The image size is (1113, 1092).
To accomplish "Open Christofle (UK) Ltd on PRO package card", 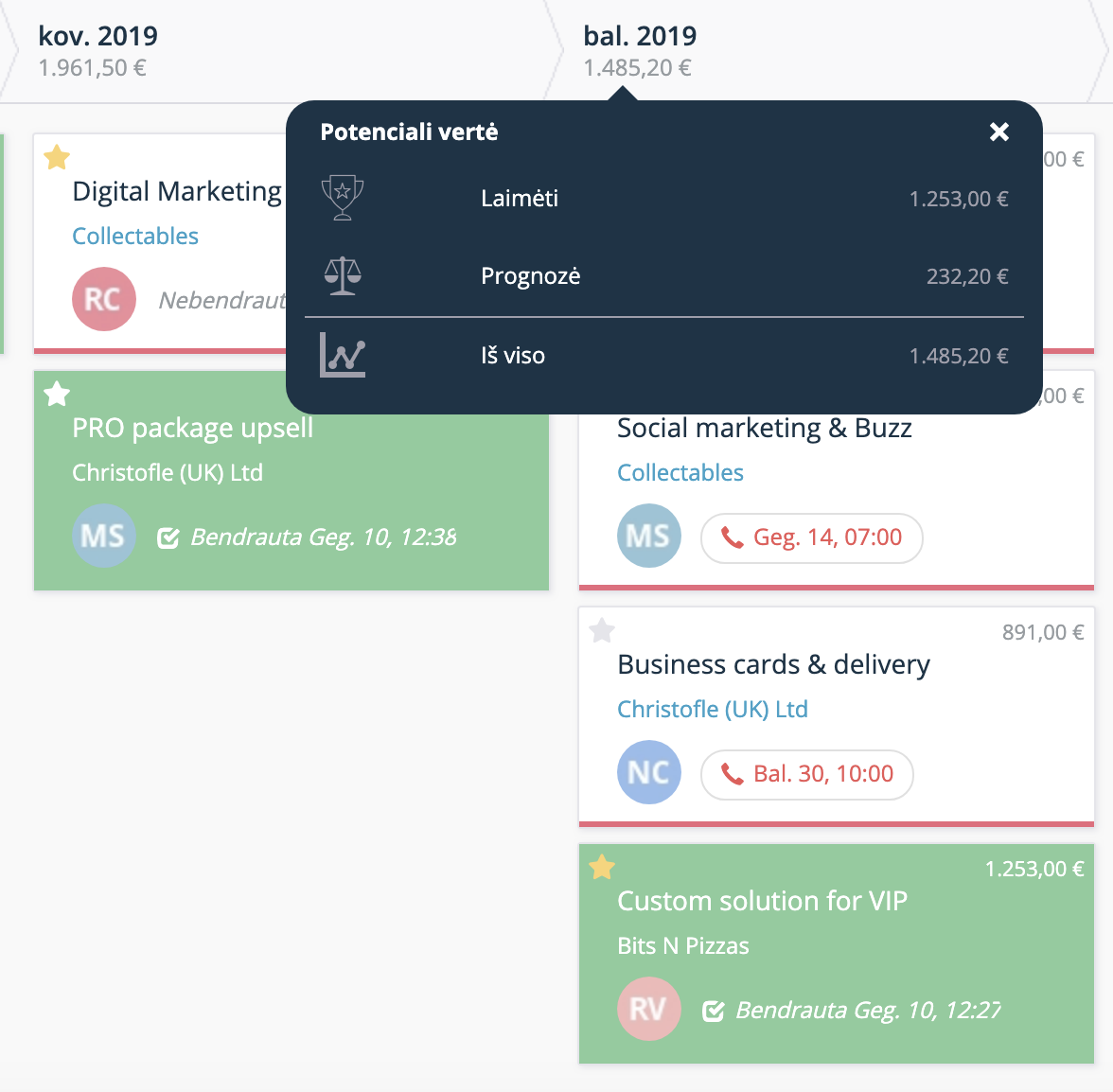I will (168, 472).
